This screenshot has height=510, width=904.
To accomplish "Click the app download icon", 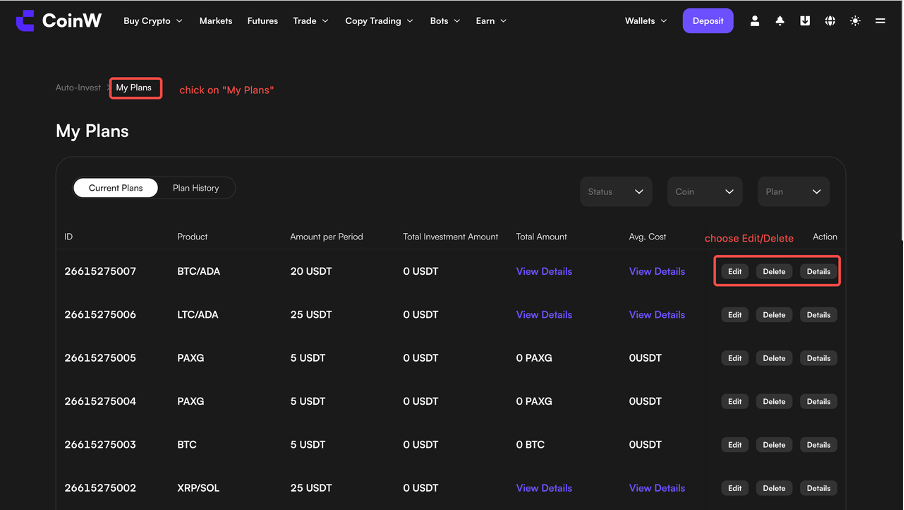I will pyautogui.click(x=805, y=21).
